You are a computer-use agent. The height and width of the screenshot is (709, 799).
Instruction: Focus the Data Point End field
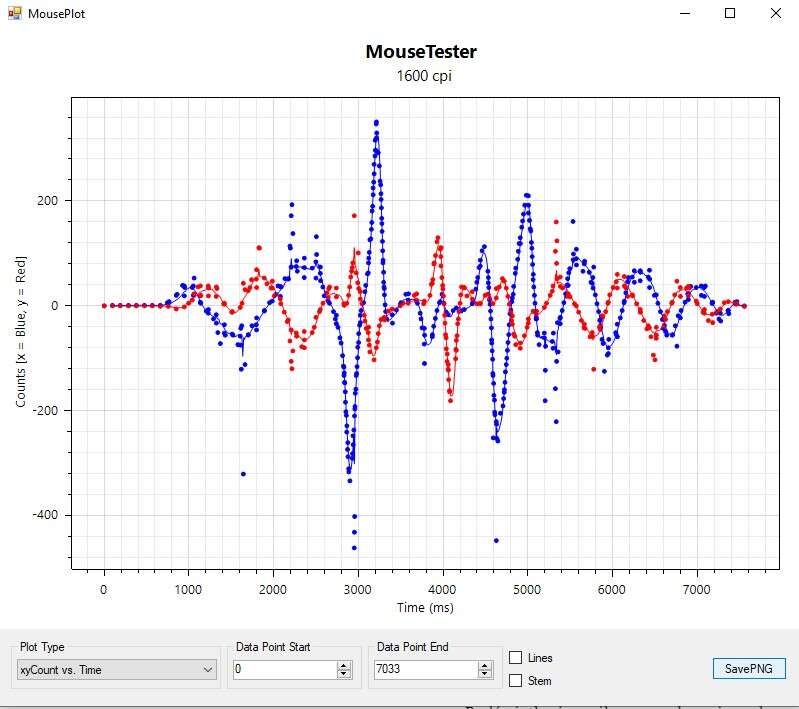(424, 670)
